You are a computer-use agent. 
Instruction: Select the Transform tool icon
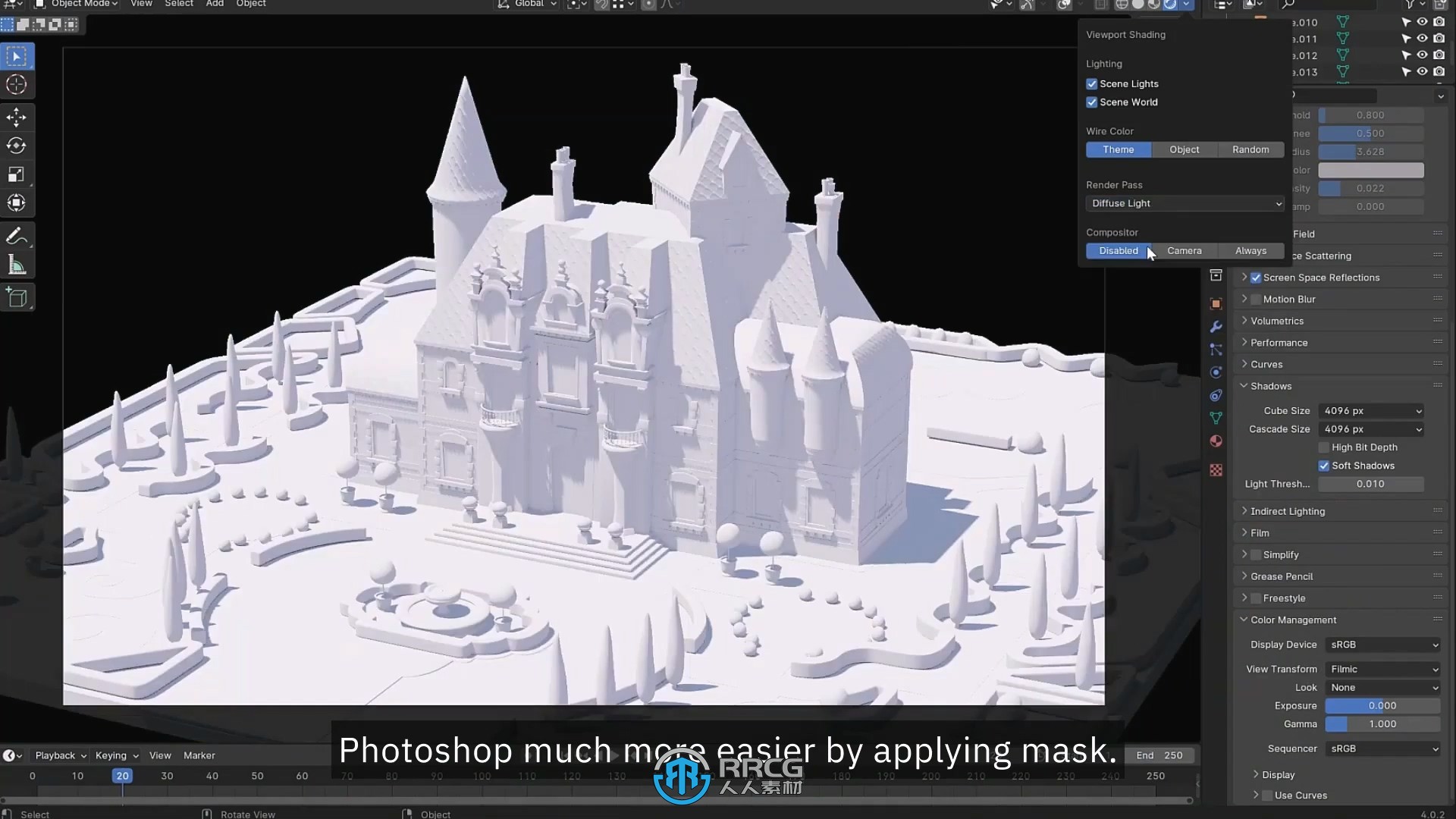(17, 201)
